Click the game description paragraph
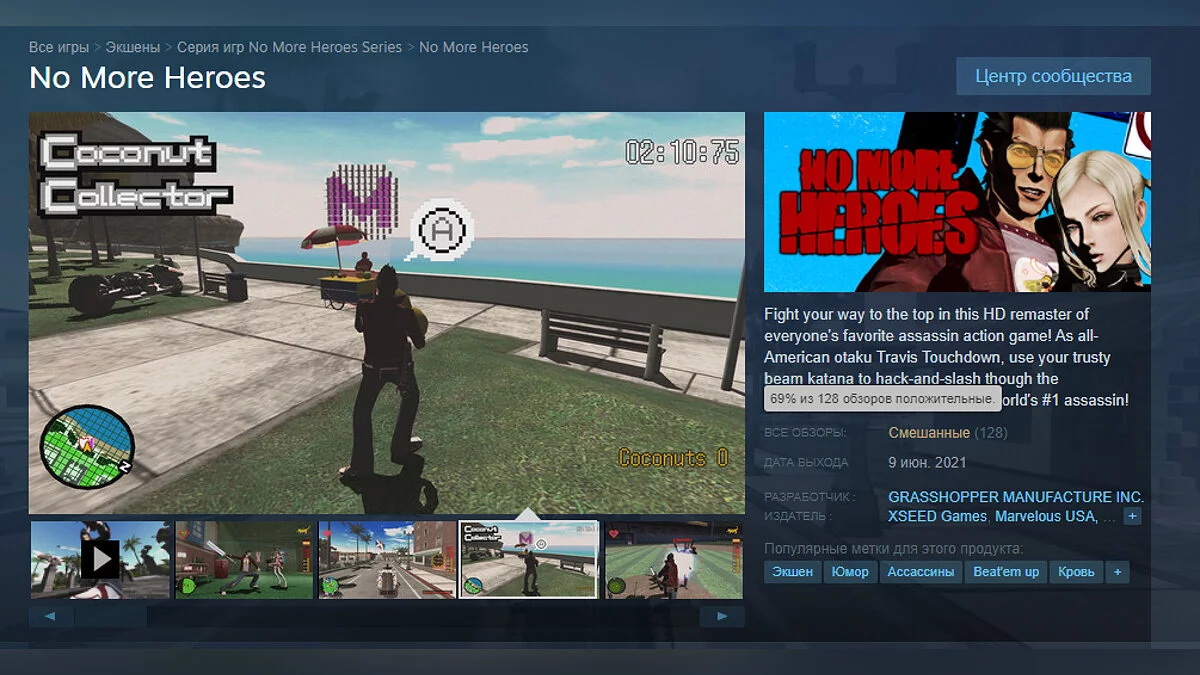 948,357
